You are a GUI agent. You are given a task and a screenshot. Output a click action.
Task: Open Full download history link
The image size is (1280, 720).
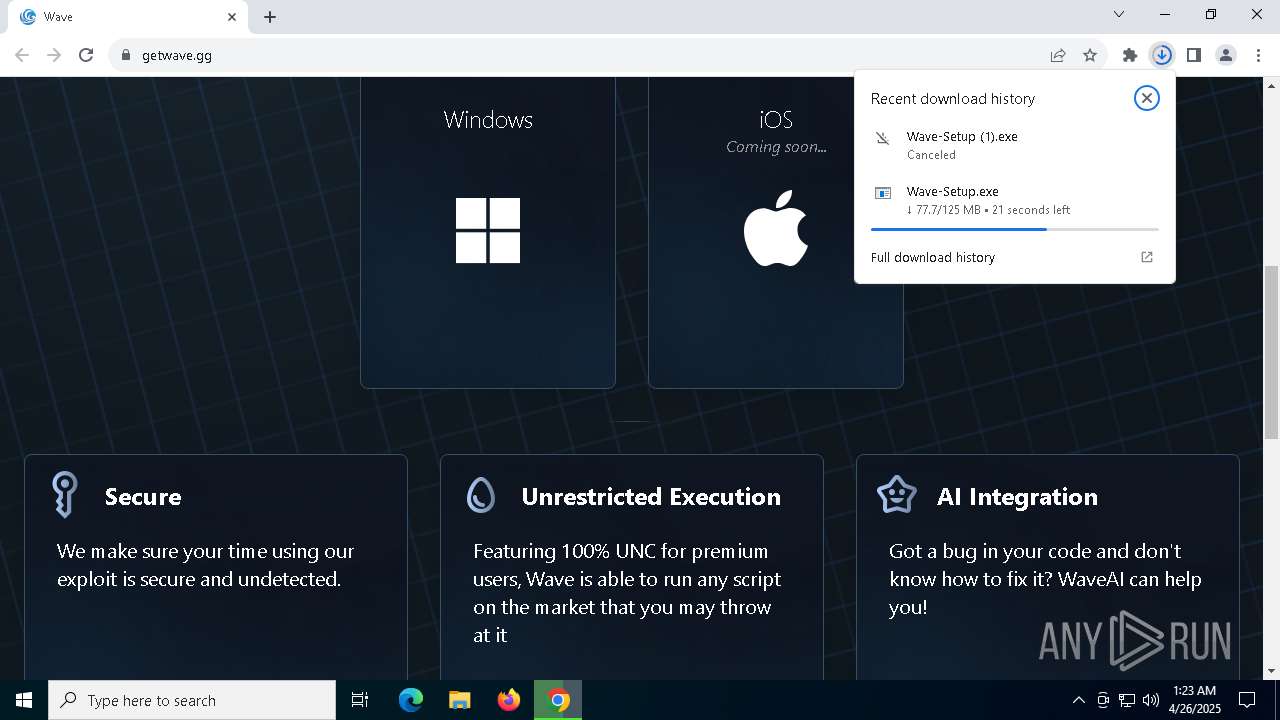[x=933, y=257]
